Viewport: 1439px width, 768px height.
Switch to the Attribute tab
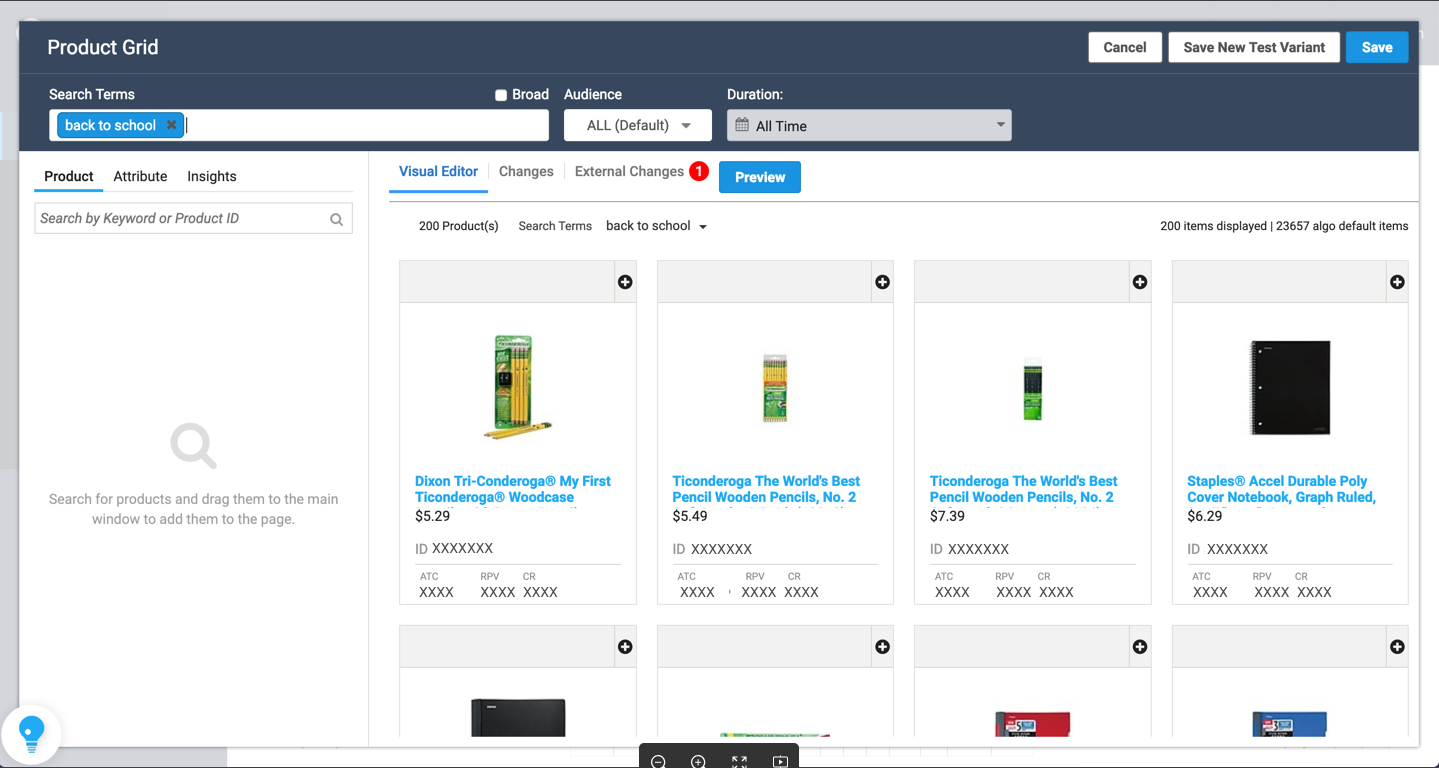pos(140,176)
